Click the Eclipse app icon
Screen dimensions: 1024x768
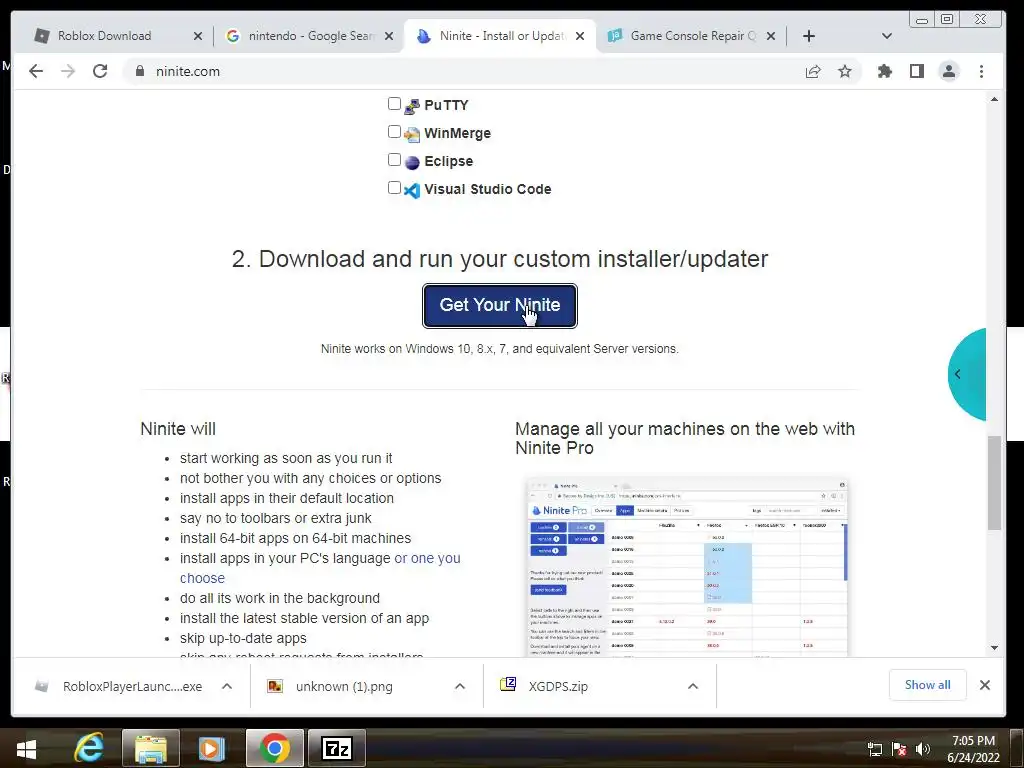point(412,163)
